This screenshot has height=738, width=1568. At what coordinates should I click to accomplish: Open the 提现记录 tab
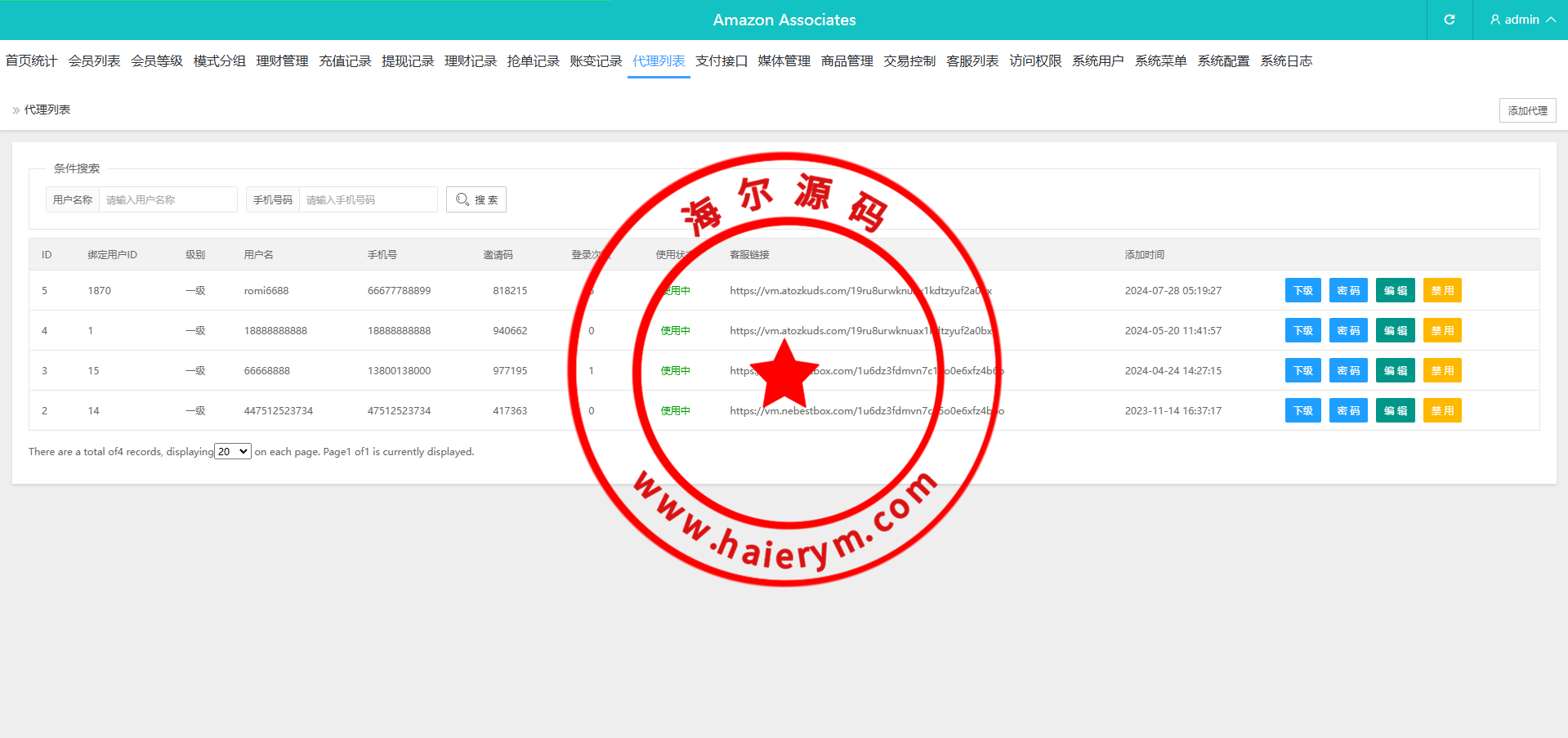[x=408, y=61]
